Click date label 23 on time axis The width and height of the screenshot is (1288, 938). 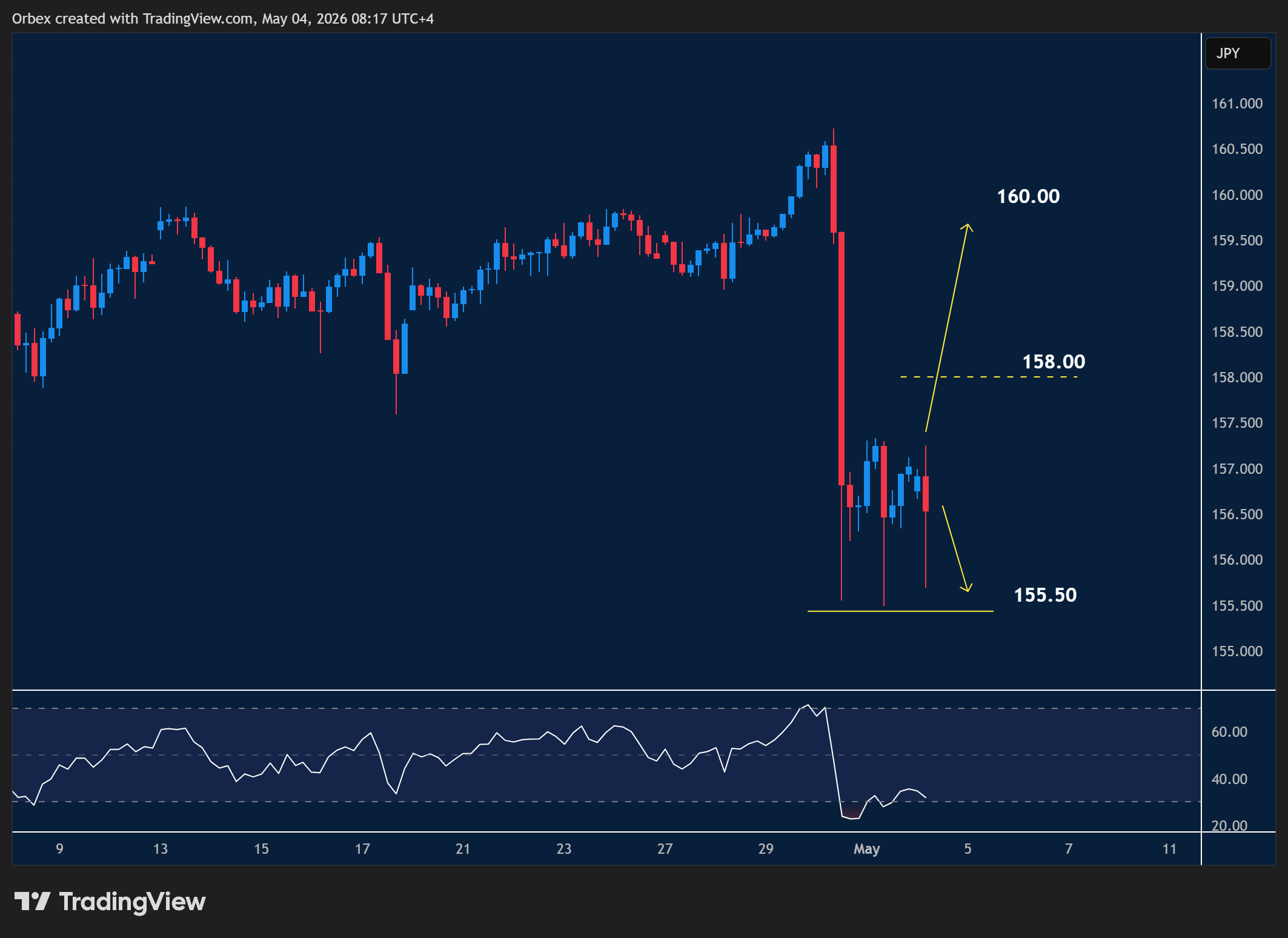(x=564, y=849)
